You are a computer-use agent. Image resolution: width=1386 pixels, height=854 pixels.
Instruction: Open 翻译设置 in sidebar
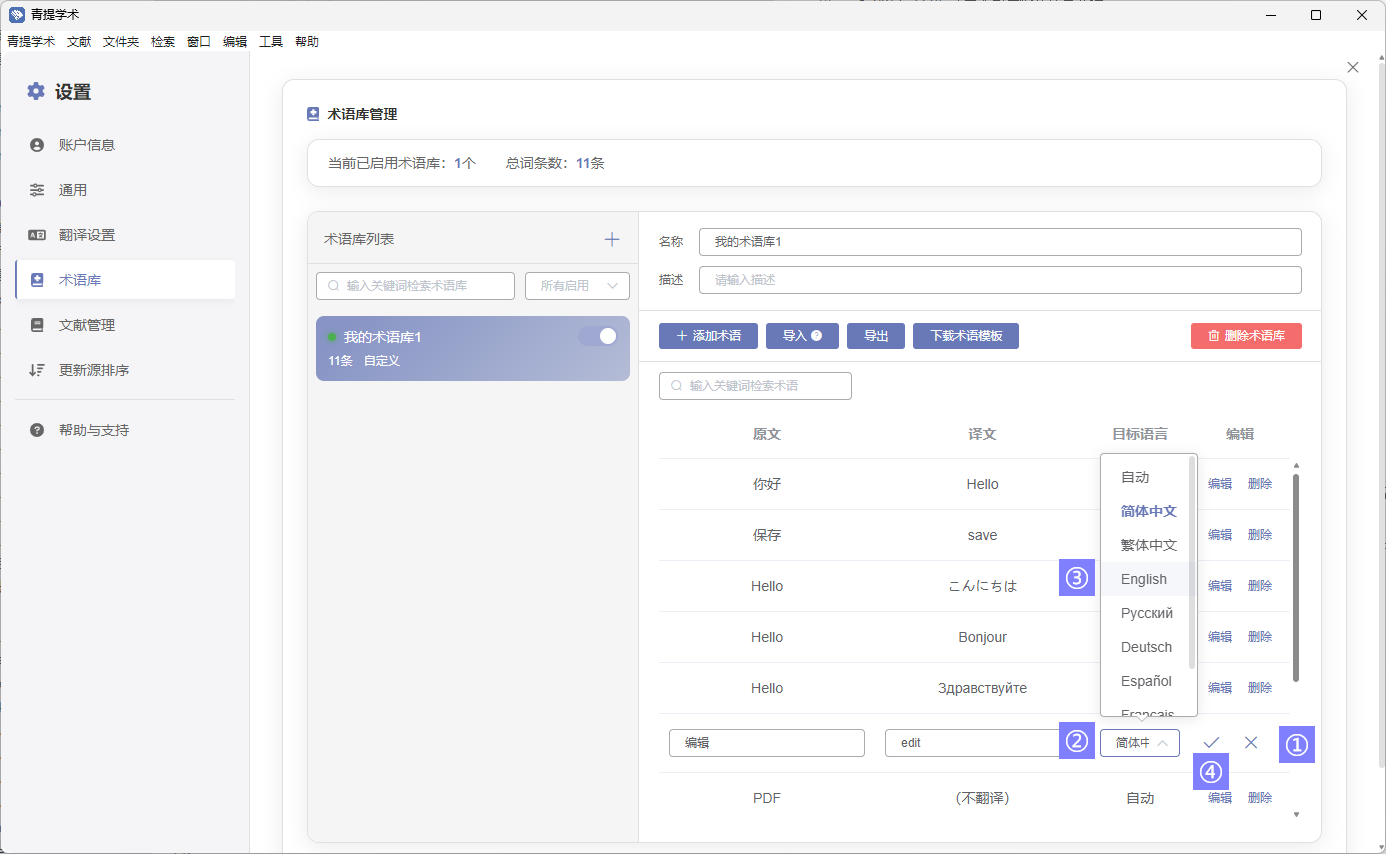coord(86,235)
